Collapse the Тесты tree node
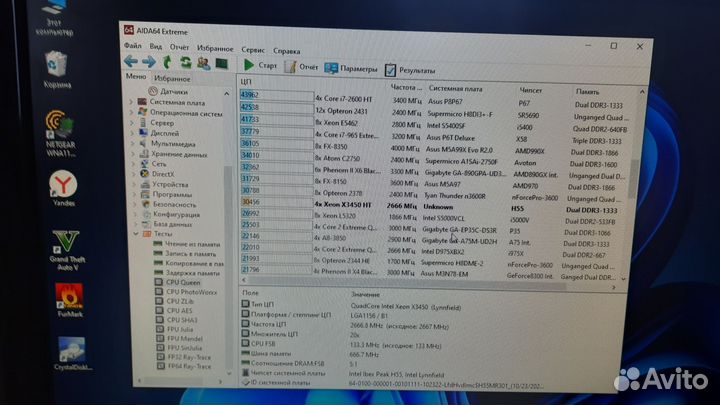Screen dimensions: 720x405 [x=132, y=234]
